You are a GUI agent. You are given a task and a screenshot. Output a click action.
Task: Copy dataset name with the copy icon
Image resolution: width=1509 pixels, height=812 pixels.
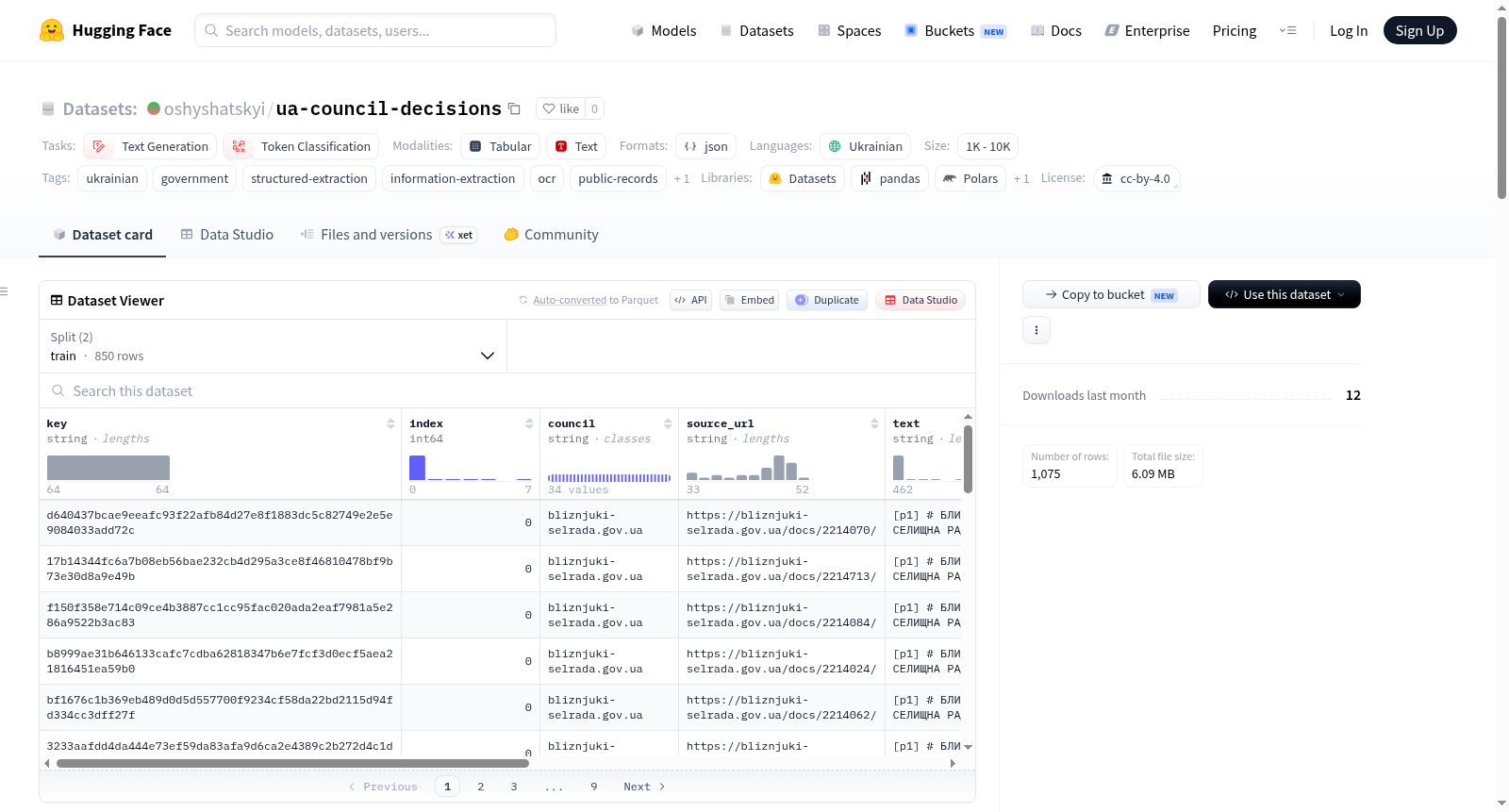pyautogui.click(x=514, y=108)
